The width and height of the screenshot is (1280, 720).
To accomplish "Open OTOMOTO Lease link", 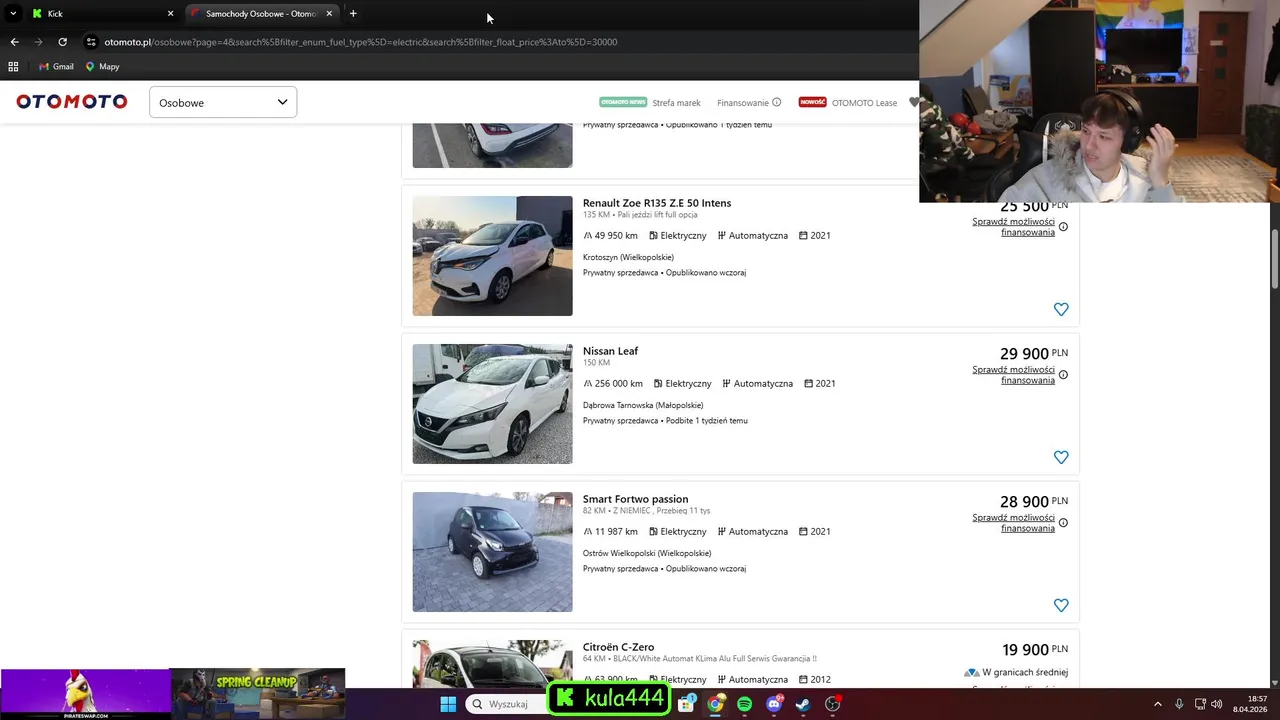I will tap(864, 102).
